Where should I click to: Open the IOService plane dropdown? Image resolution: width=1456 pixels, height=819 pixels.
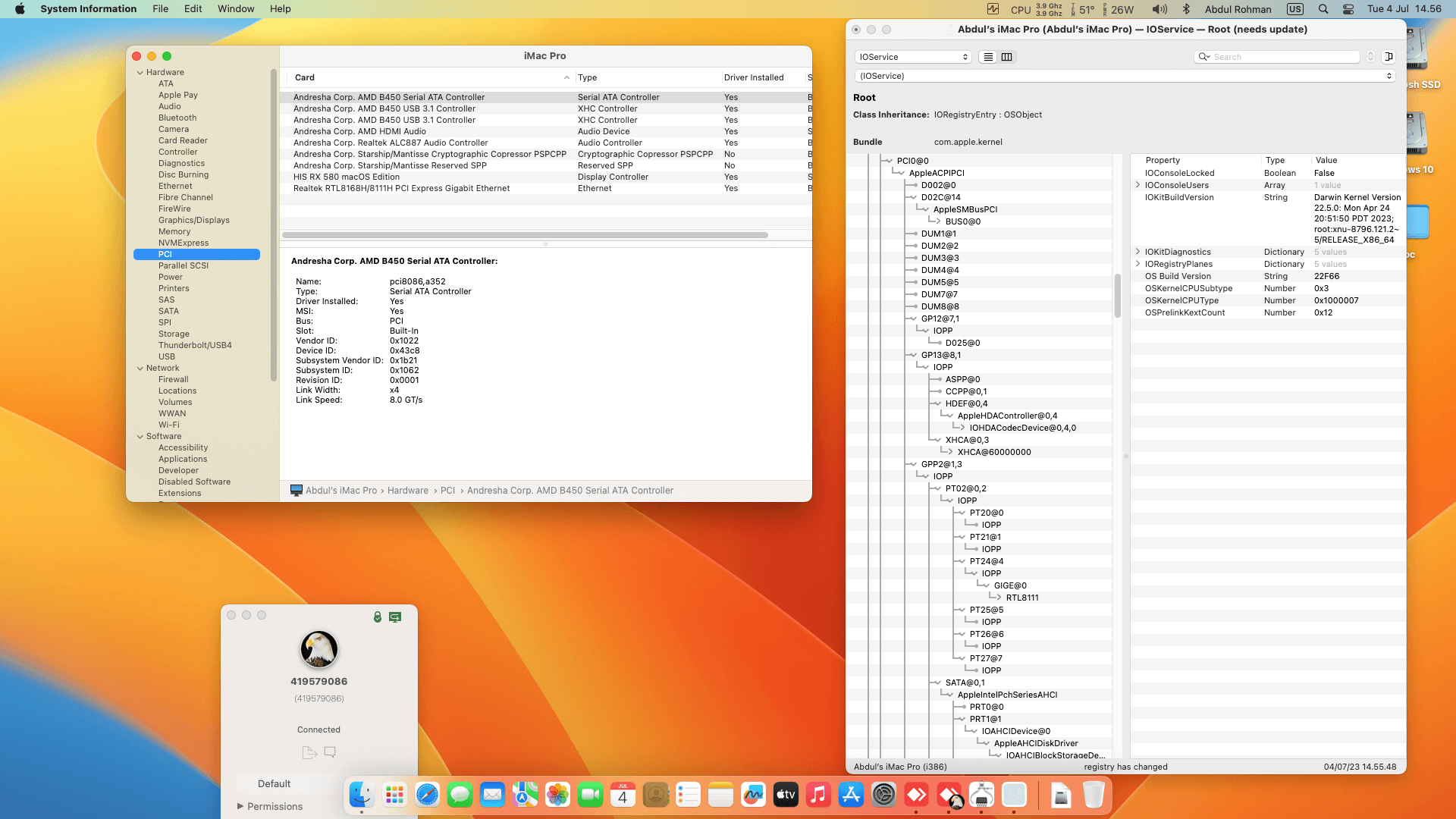(x=912, y=56)
